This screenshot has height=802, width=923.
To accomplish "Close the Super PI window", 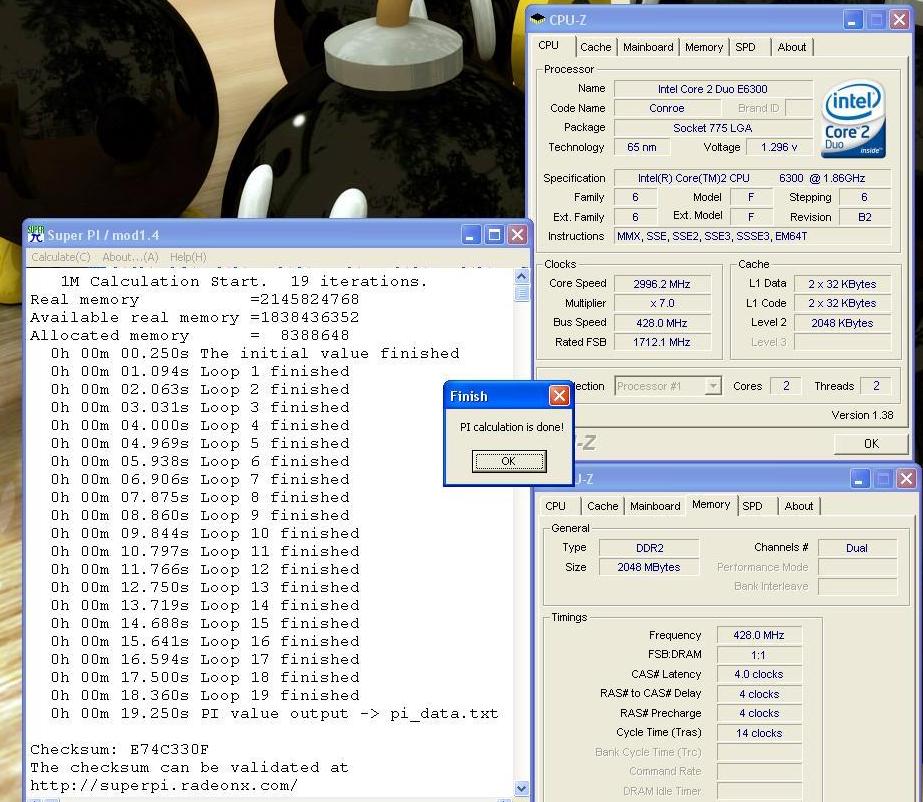I will pos(517,235).
